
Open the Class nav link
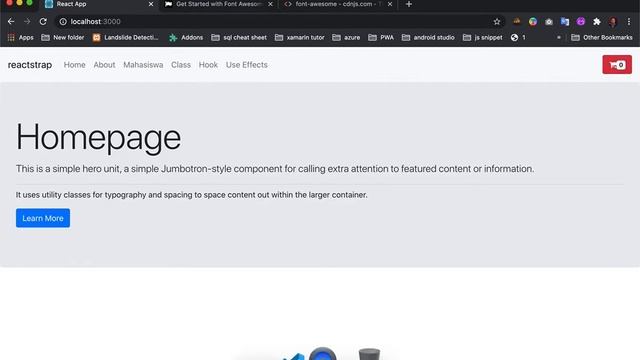[181, 65]
